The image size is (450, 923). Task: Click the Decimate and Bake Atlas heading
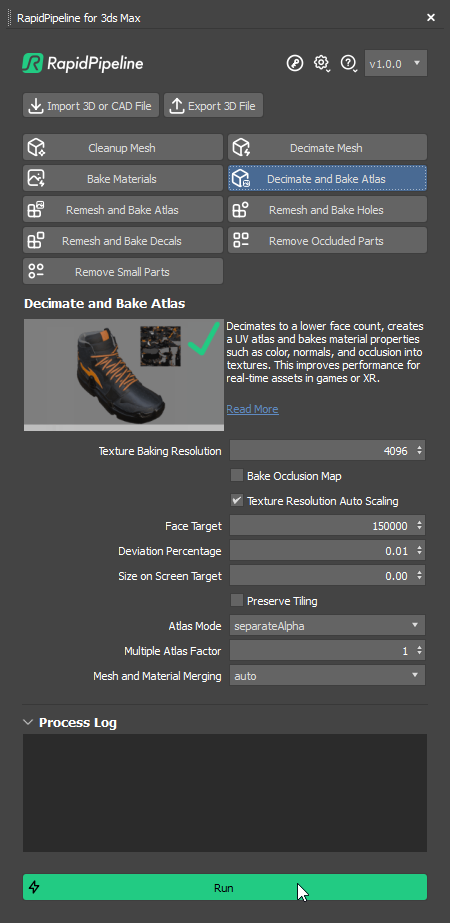(x=104, y=304)
